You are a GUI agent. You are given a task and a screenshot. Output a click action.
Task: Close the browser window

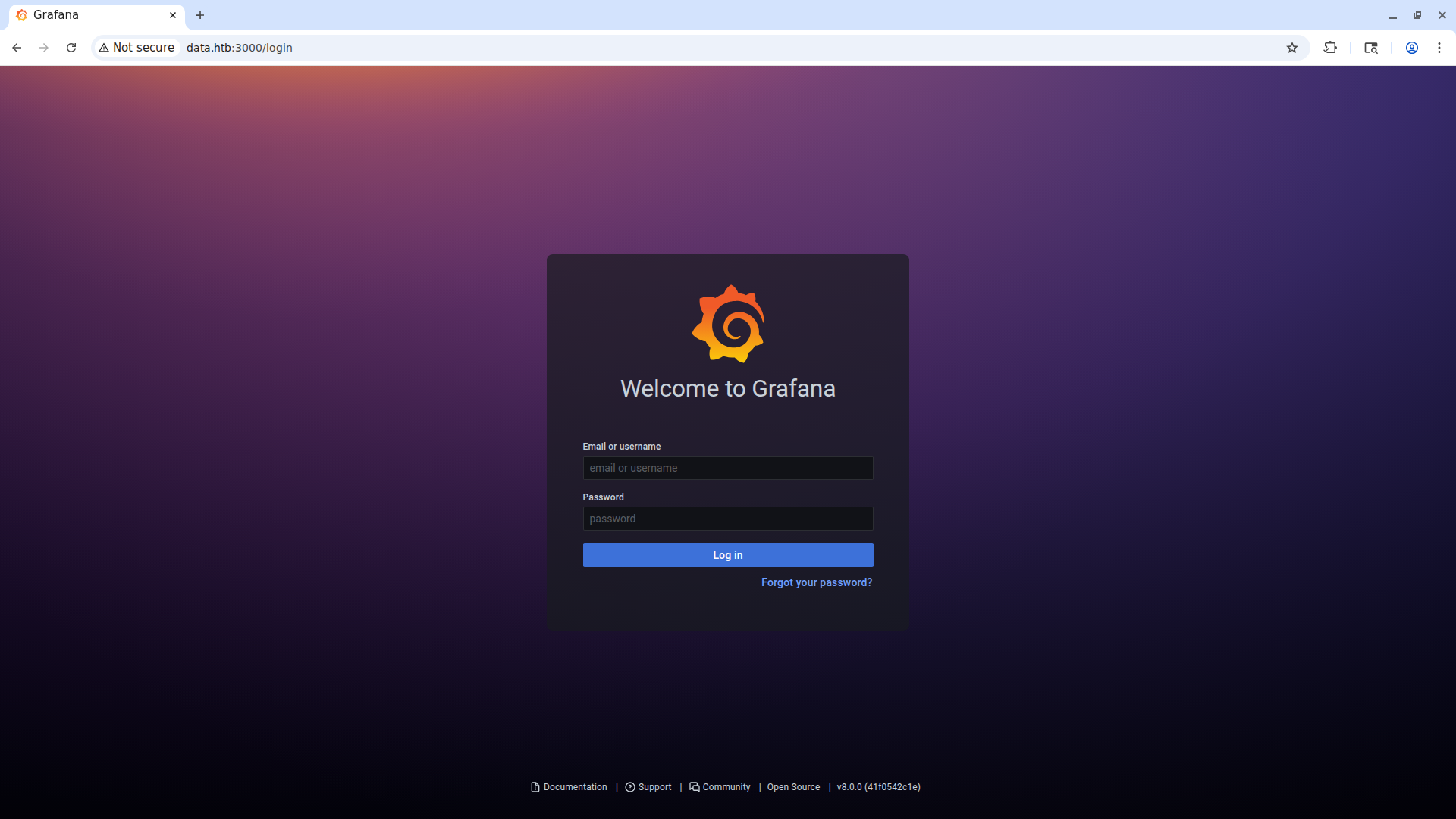[x=1442, y=15]
